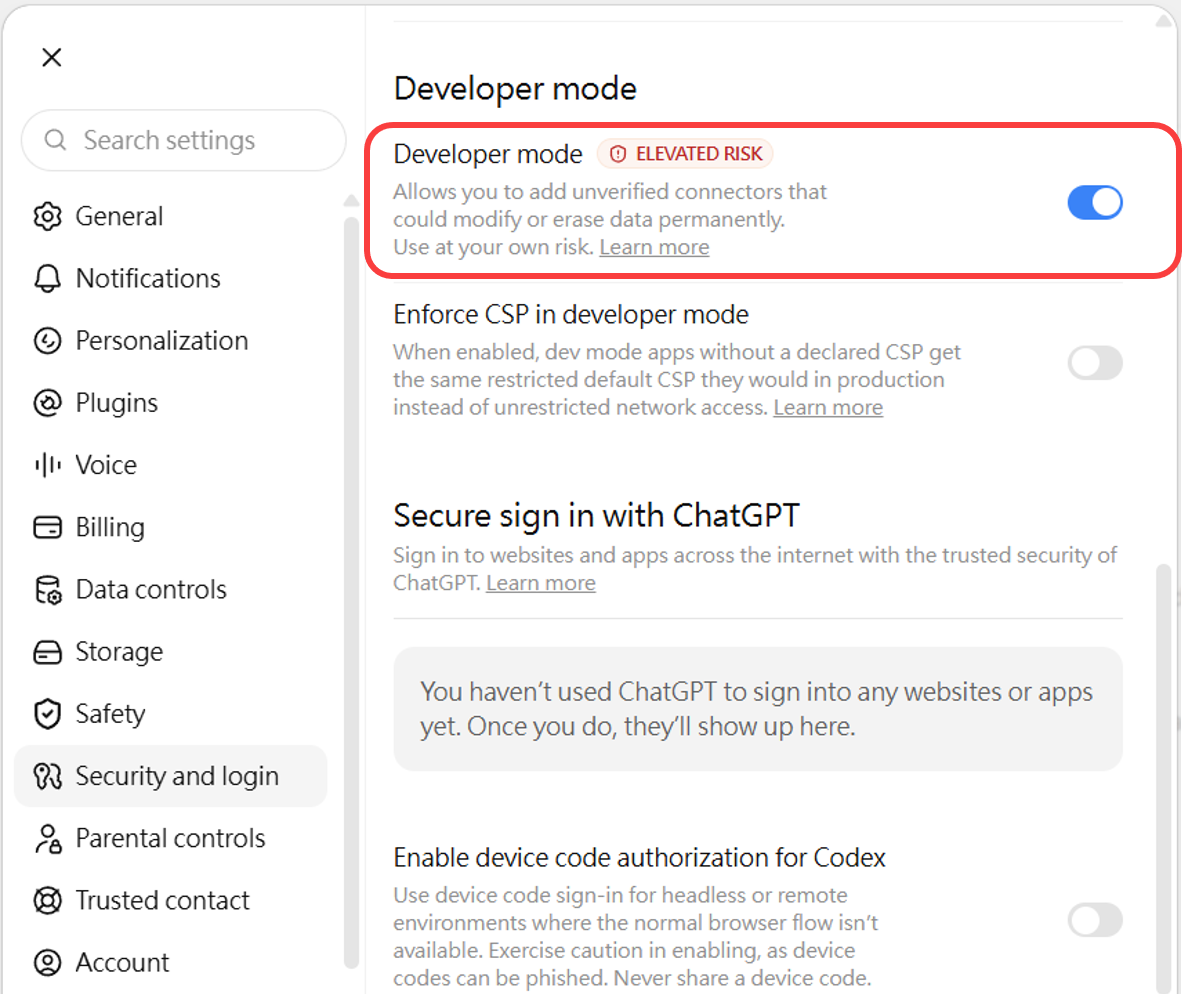Image resolution: width=1189 pixels, height=994 pixels.
Task: Go to Notifications settings
Action: pyautogui.click(x=148, y=279)
